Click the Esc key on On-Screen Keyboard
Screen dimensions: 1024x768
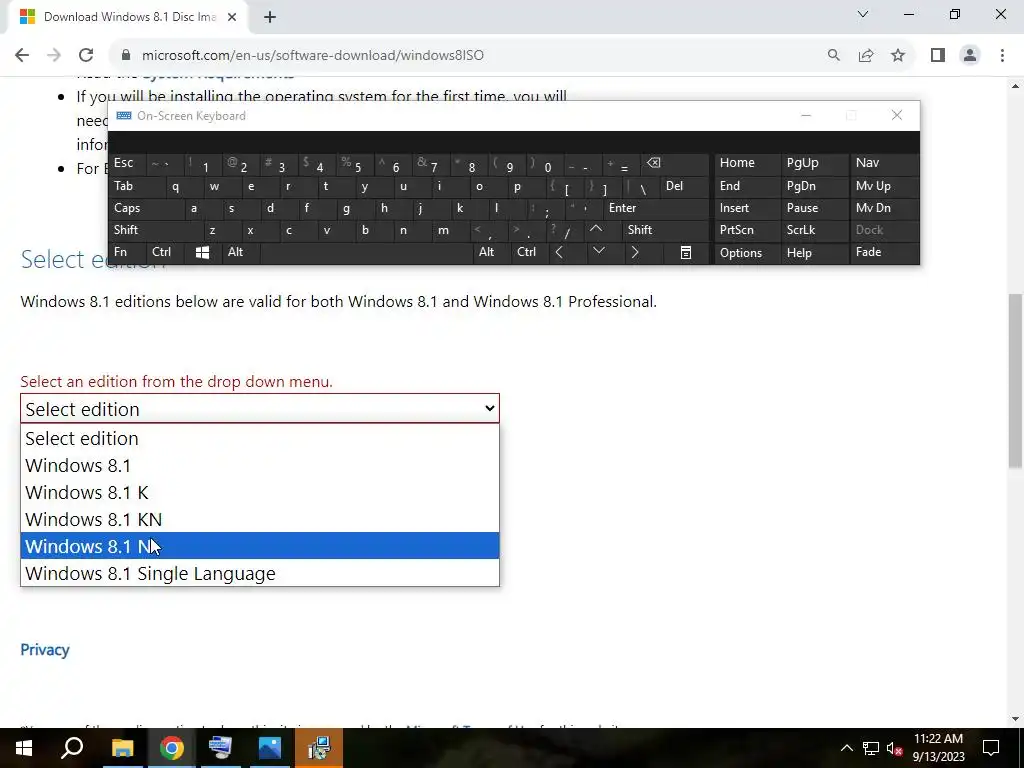point(128,163)
